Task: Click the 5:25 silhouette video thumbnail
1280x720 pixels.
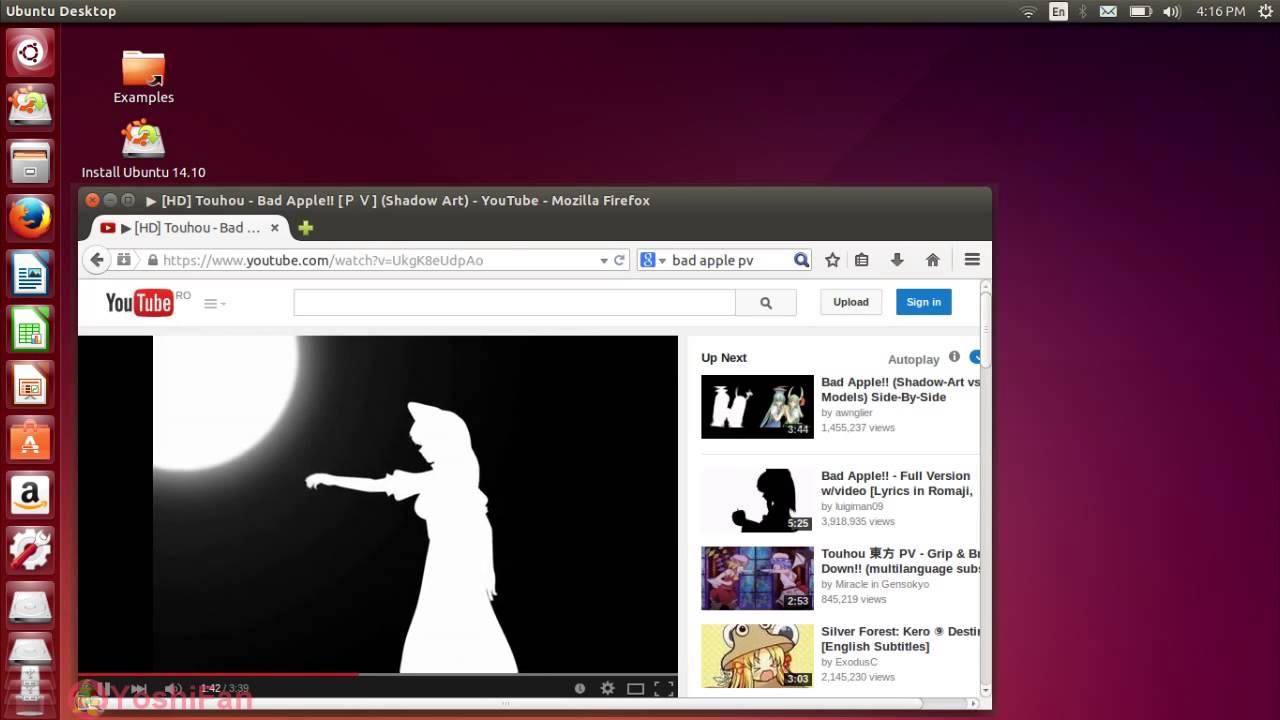Action: tap(757, 500)
